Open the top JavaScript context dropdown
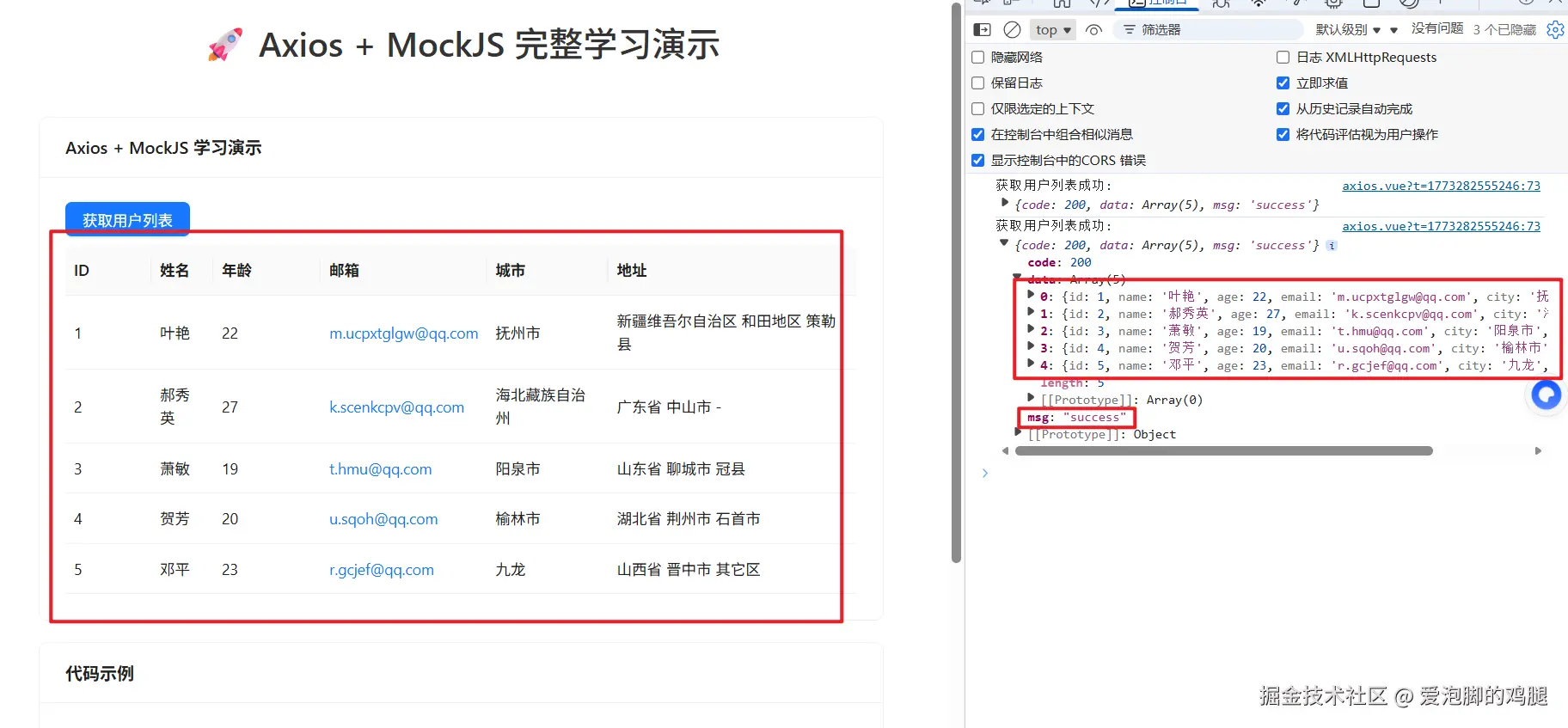 1053,30
